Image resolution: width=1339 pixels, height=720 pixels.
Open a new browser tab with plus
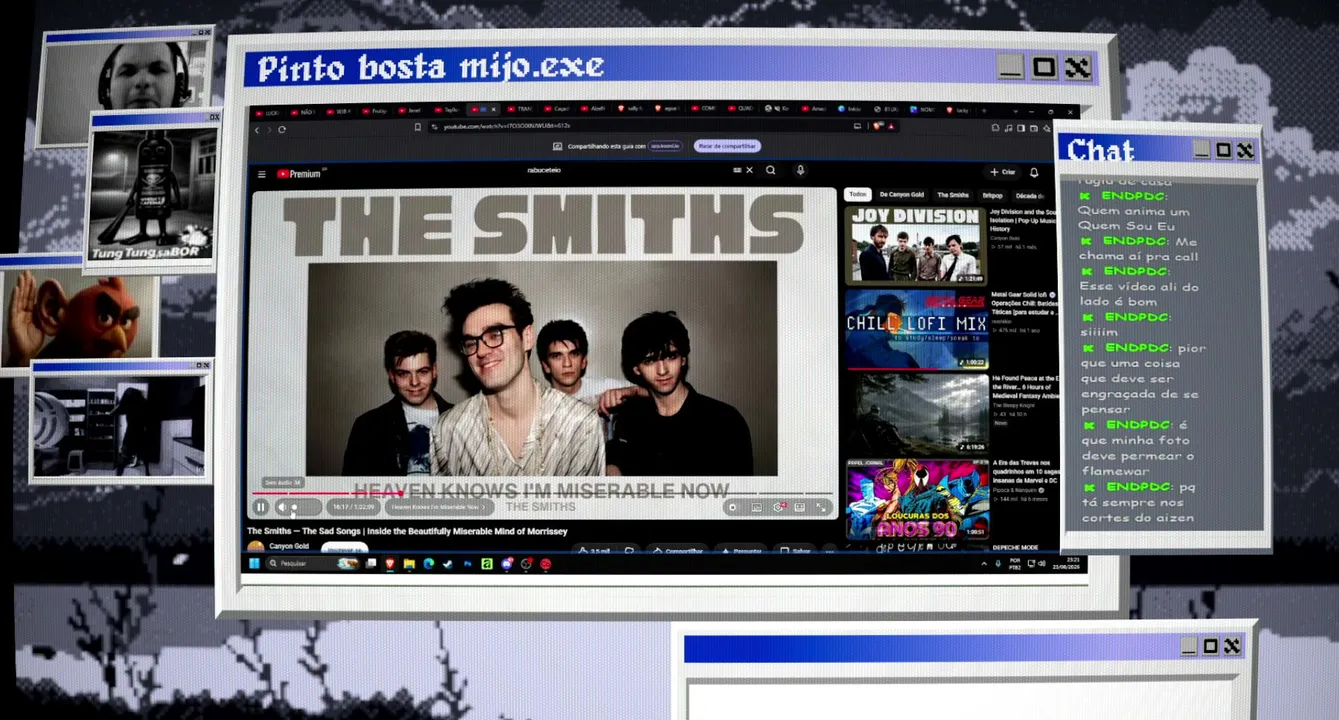point(985,110)
